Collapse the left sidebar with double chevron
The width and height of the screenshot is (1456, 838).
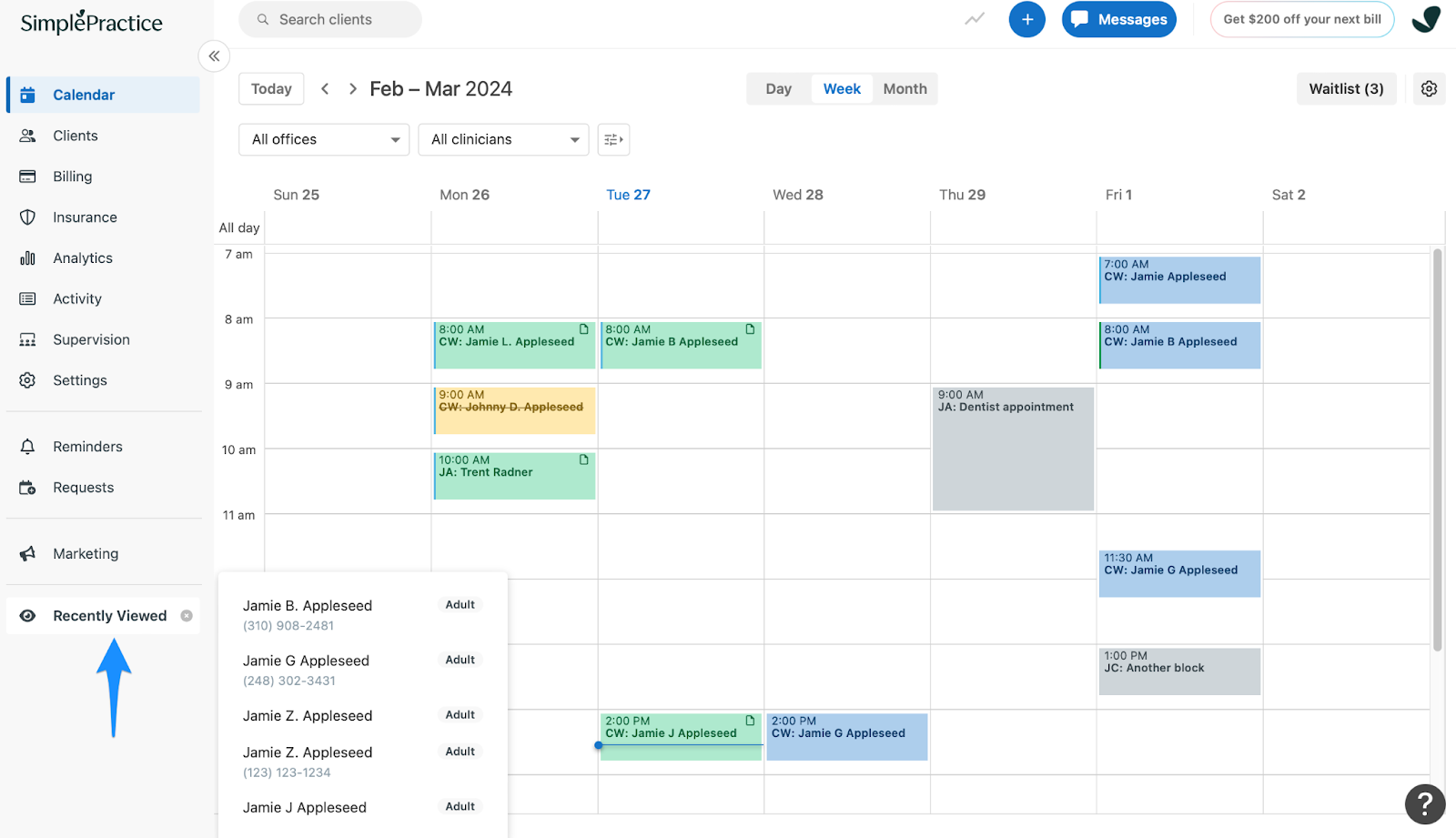coord(214,56)
